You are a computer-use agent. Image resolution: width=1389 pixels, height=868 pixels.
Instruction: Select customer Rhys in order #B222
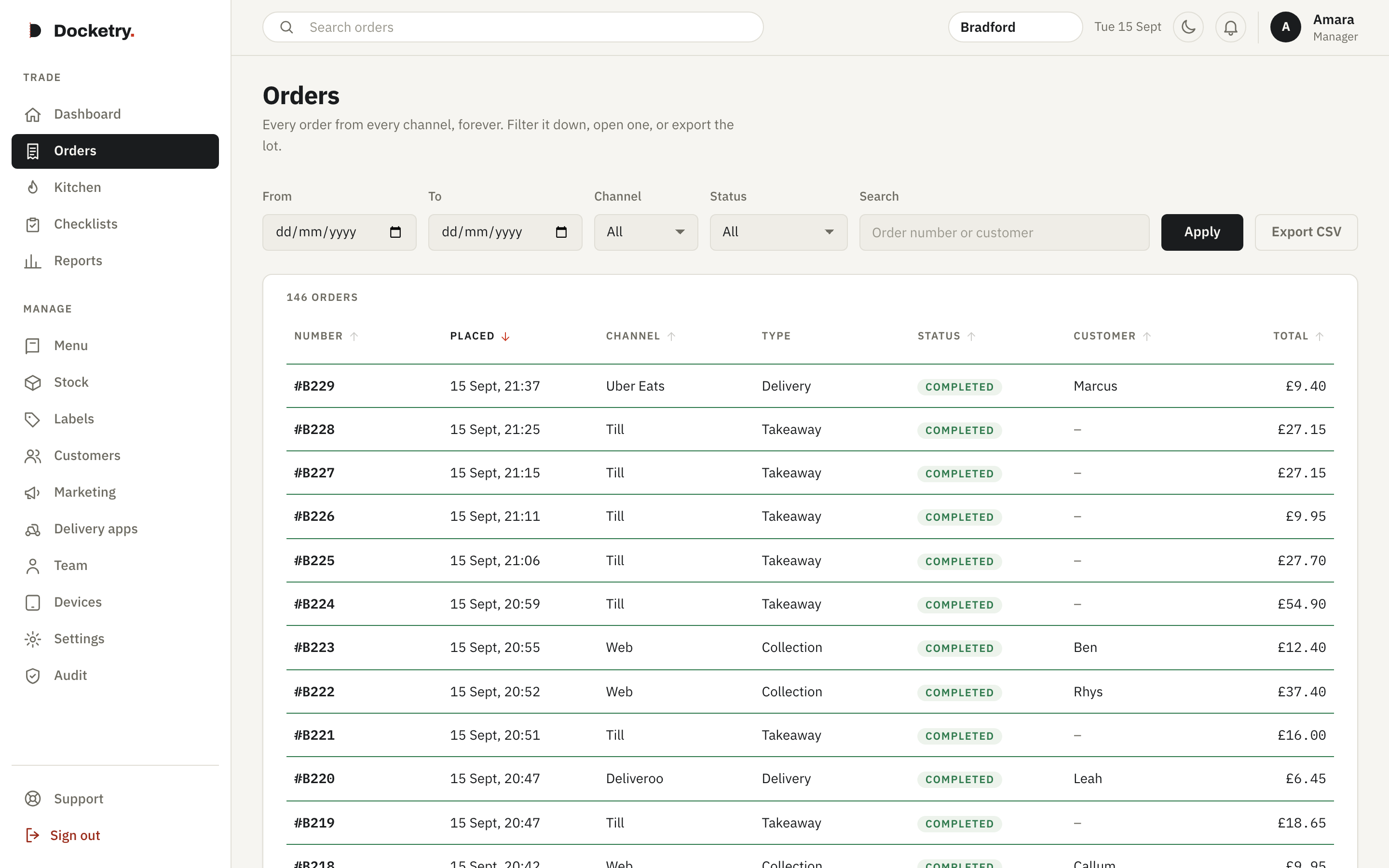click(1088, 692)
